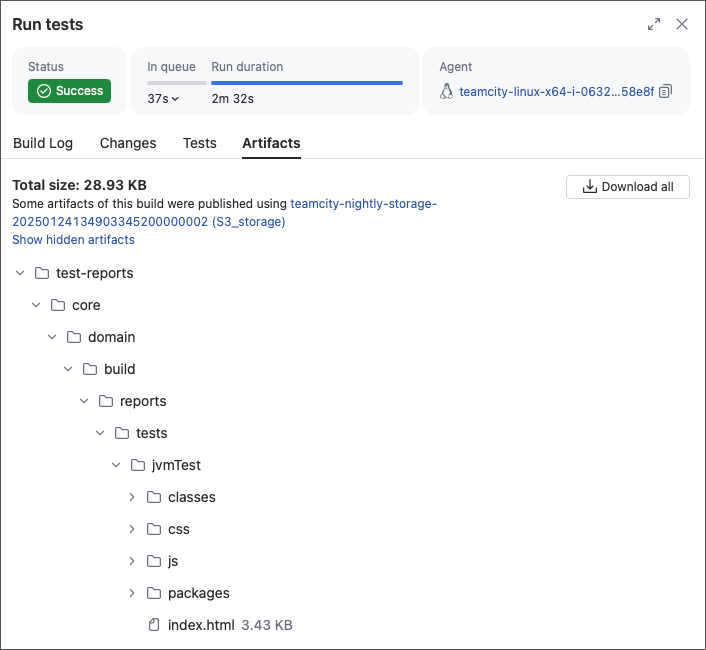This screenshot has width=706, height=650.
Task: Click the packages folder icon
Action: [x=154, y=593]
